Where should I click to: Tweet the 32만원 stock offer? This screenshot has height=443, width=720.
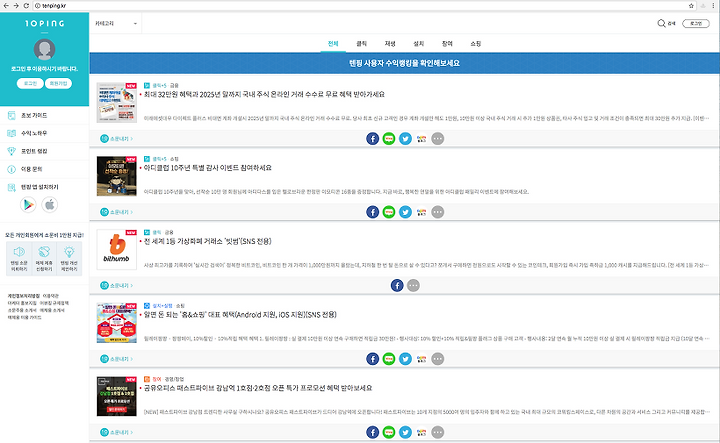[x=405, y=139]
